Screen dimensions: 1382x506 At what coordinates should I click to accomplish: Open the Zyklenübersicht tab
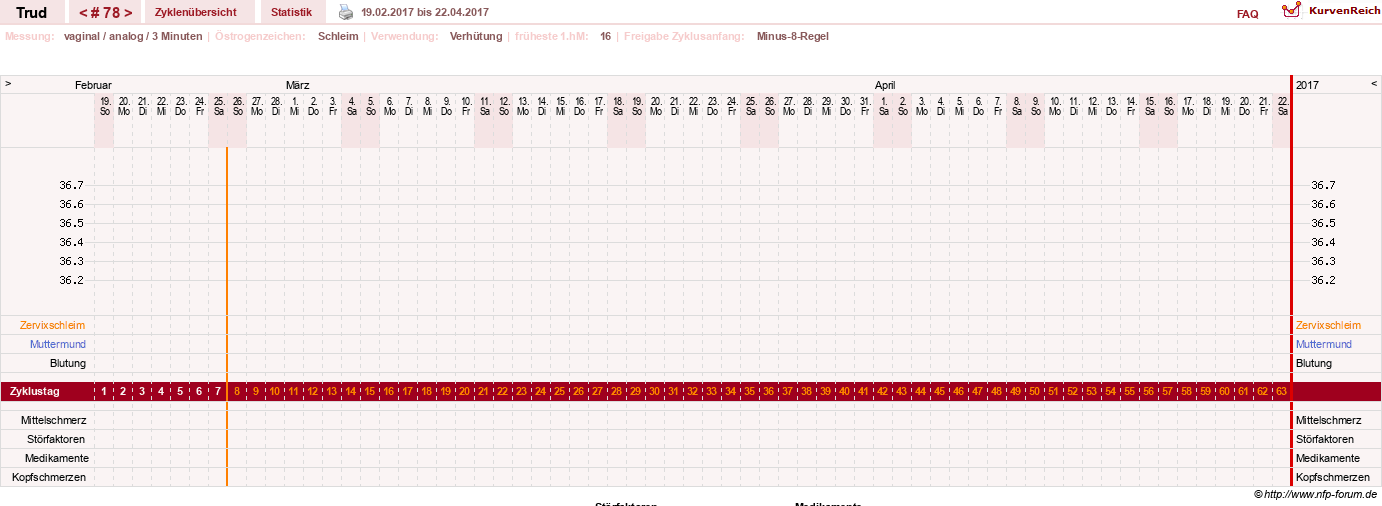(x=196, y=12)
